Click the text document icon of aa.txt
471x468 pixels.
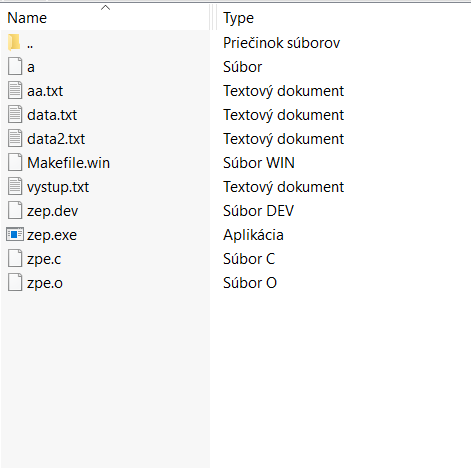[15, 90]
